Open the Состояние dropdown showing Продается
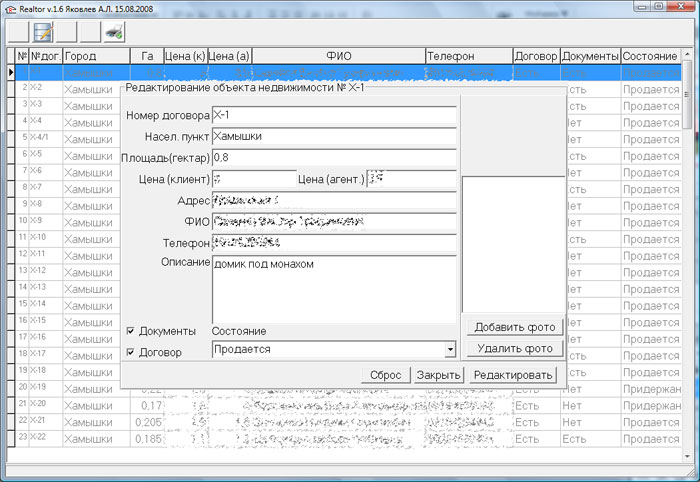Screen dimensions: 700x482 tap(334, 349)
